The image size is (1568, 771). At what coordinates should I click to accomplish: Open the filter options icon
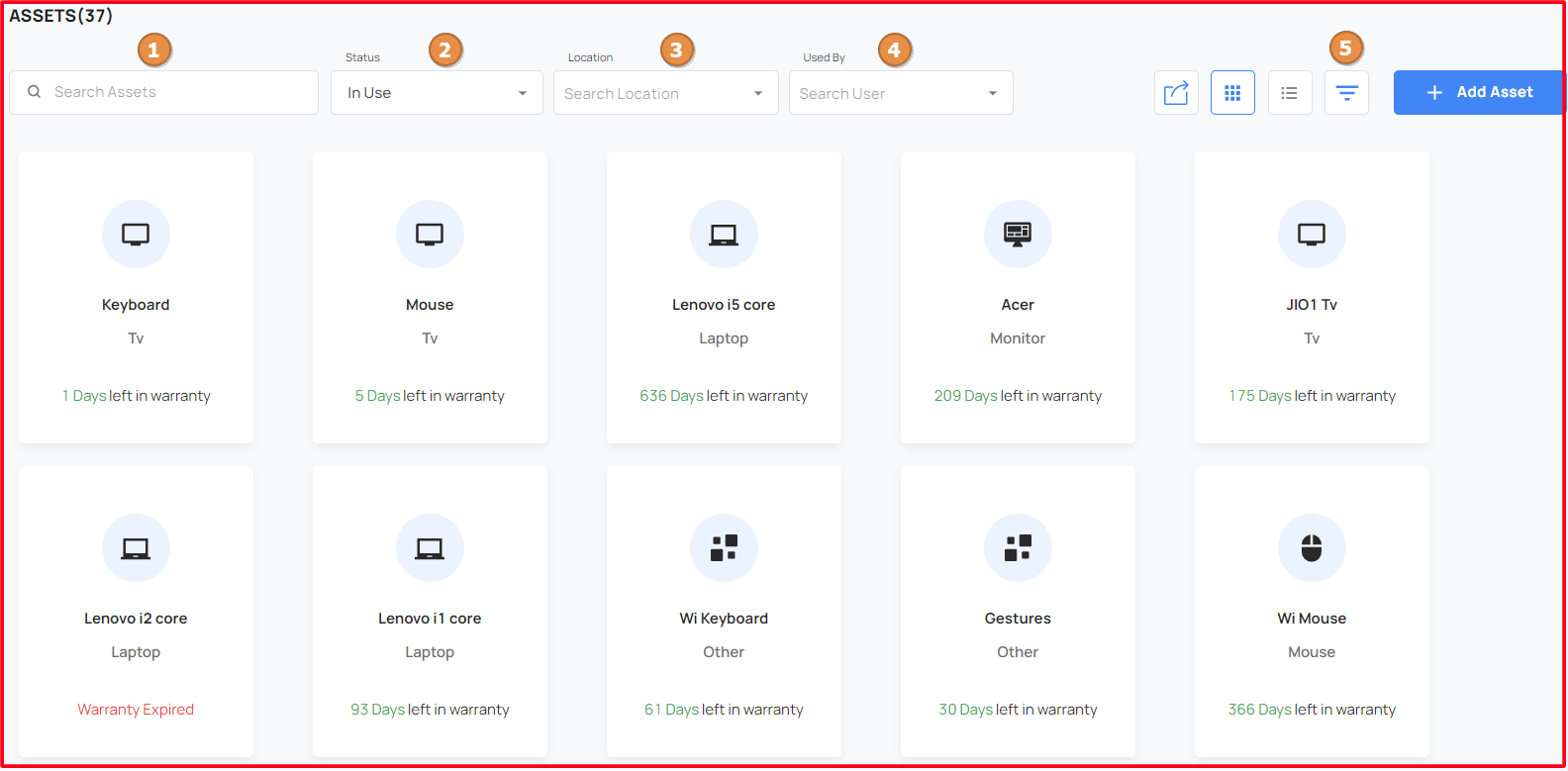(1346, 93)
